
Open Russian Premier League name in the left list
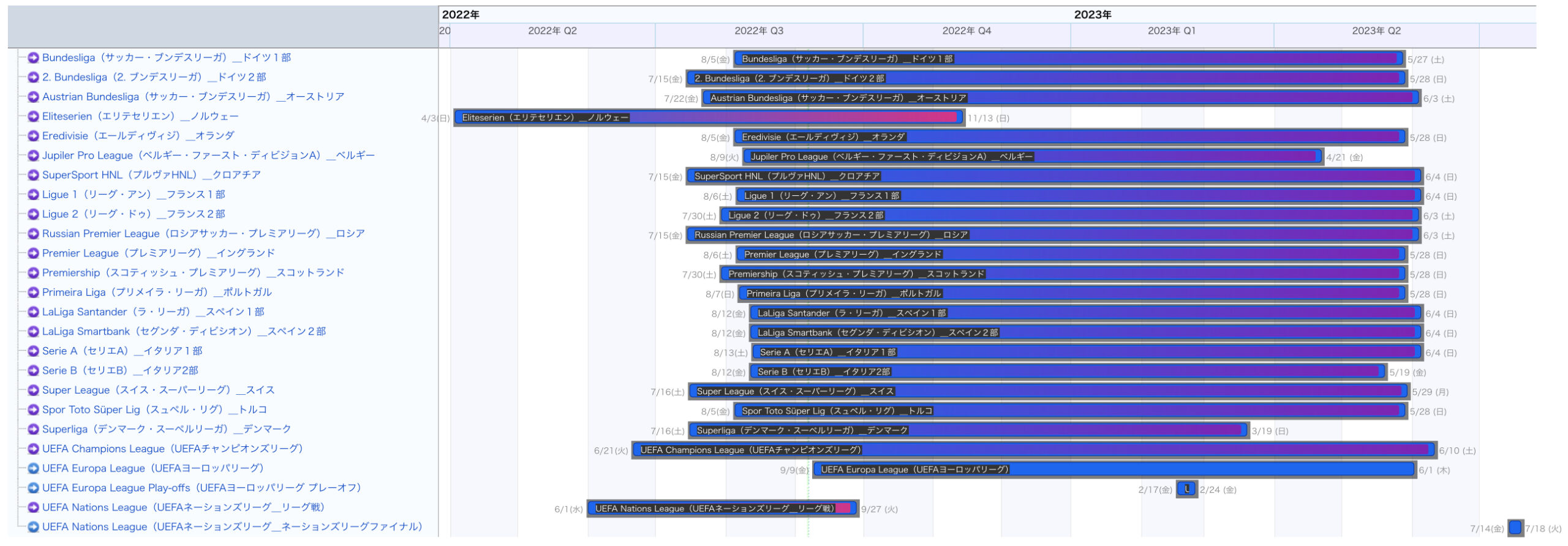(203, 234)
